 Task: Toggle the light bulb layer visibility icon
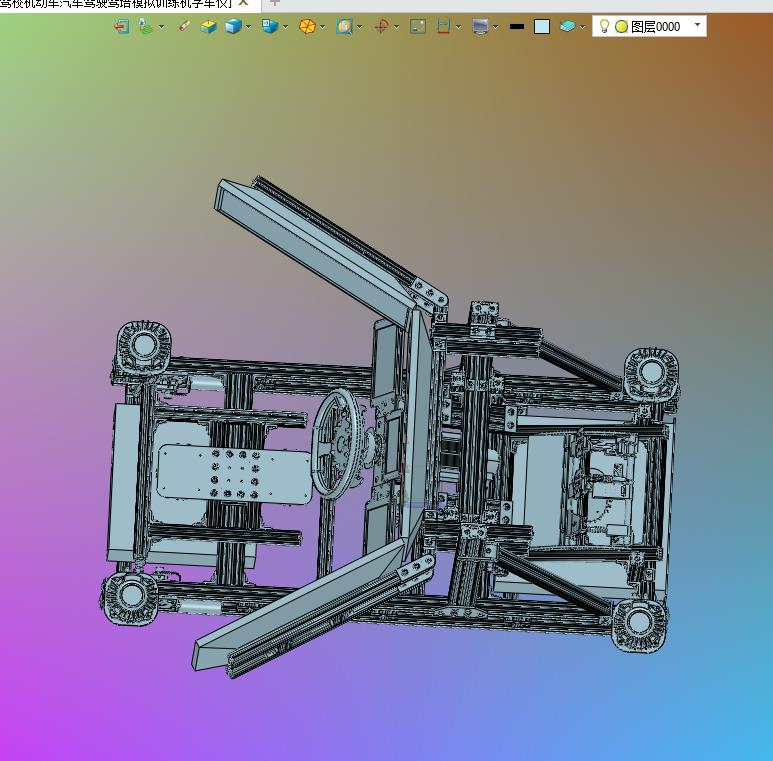[x=604, y=26]
